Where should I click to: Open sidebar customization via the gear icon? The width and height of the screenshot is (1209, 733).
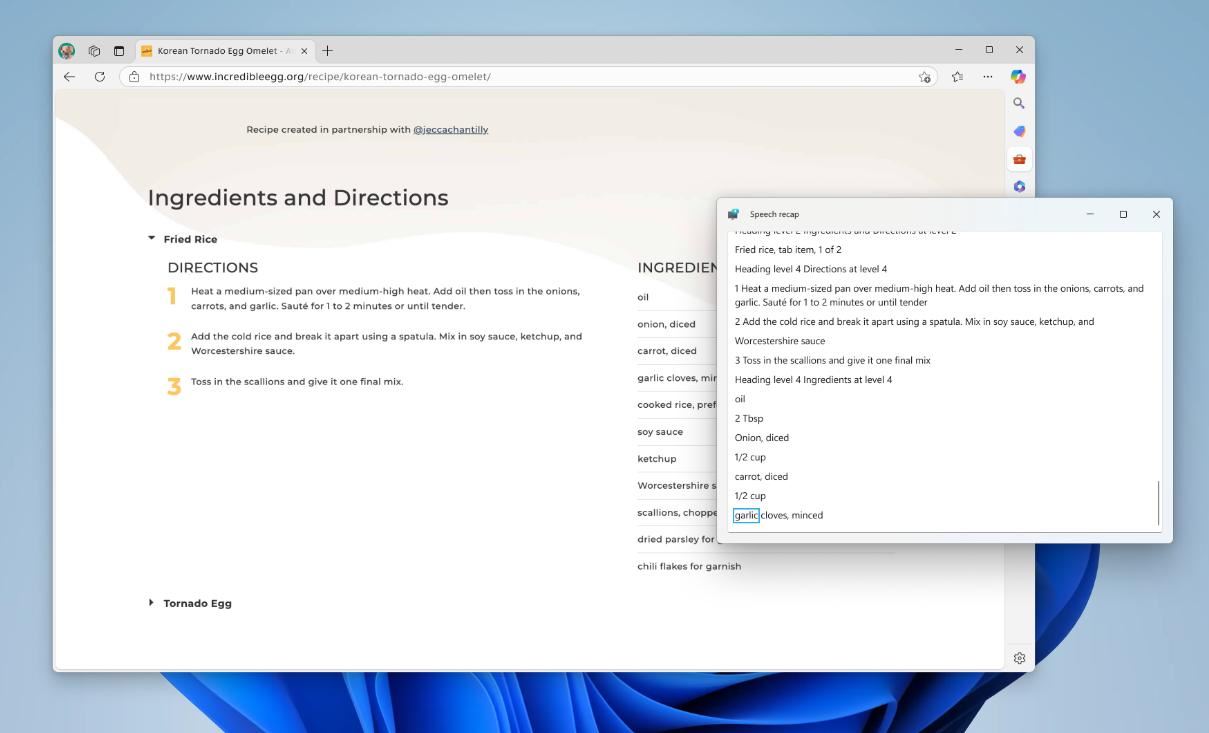pyautogui.click(x=1019, y=657)
